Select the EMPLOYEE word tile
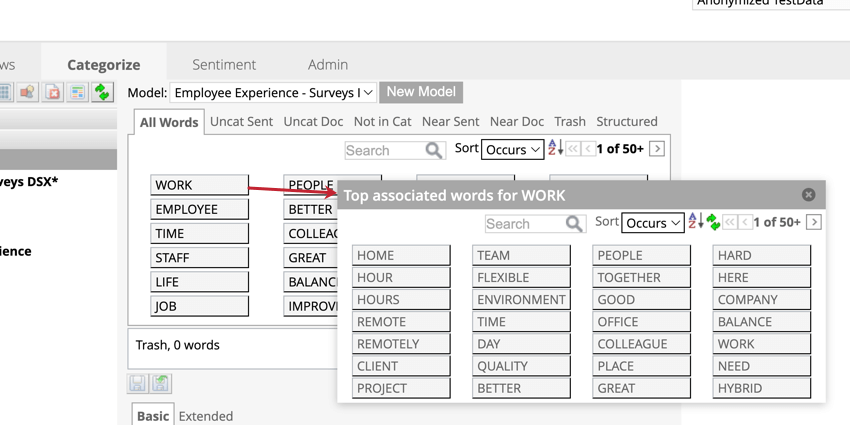 click(x=199, y=209)
